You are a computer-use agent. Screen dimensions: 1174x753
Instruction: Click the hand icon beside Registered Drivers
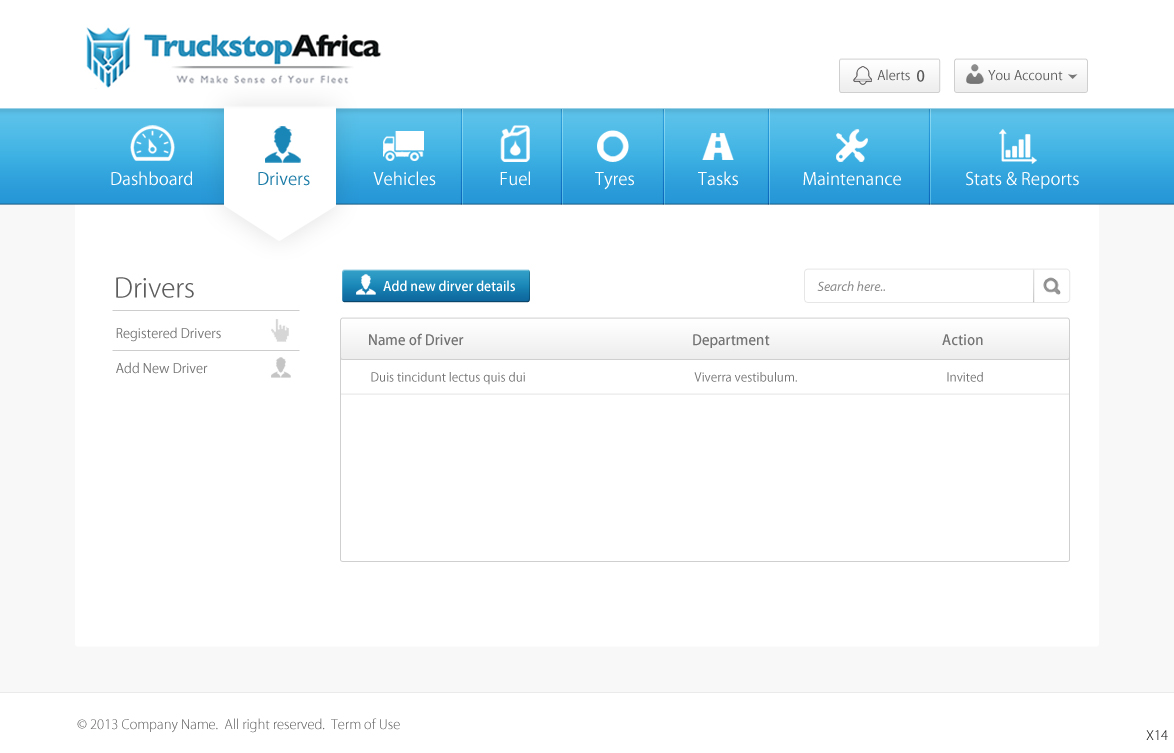280,332
